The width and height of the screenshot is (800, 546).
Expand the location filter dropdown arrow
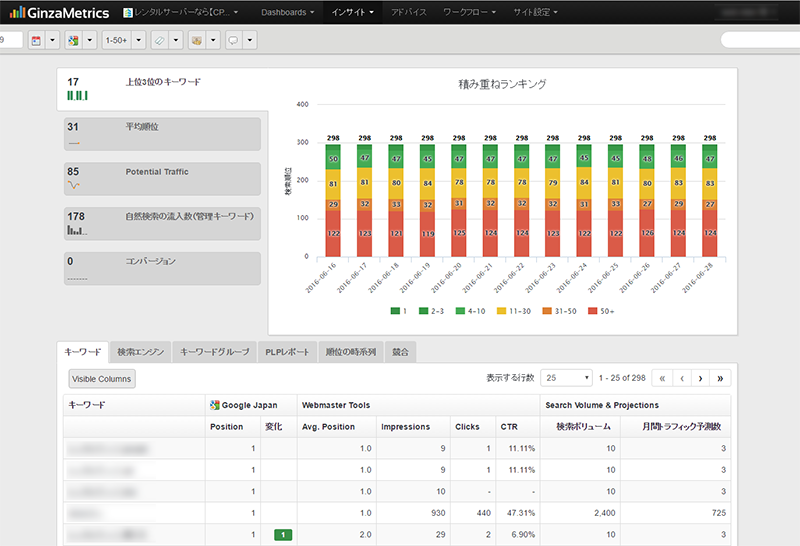click(213, 40)
